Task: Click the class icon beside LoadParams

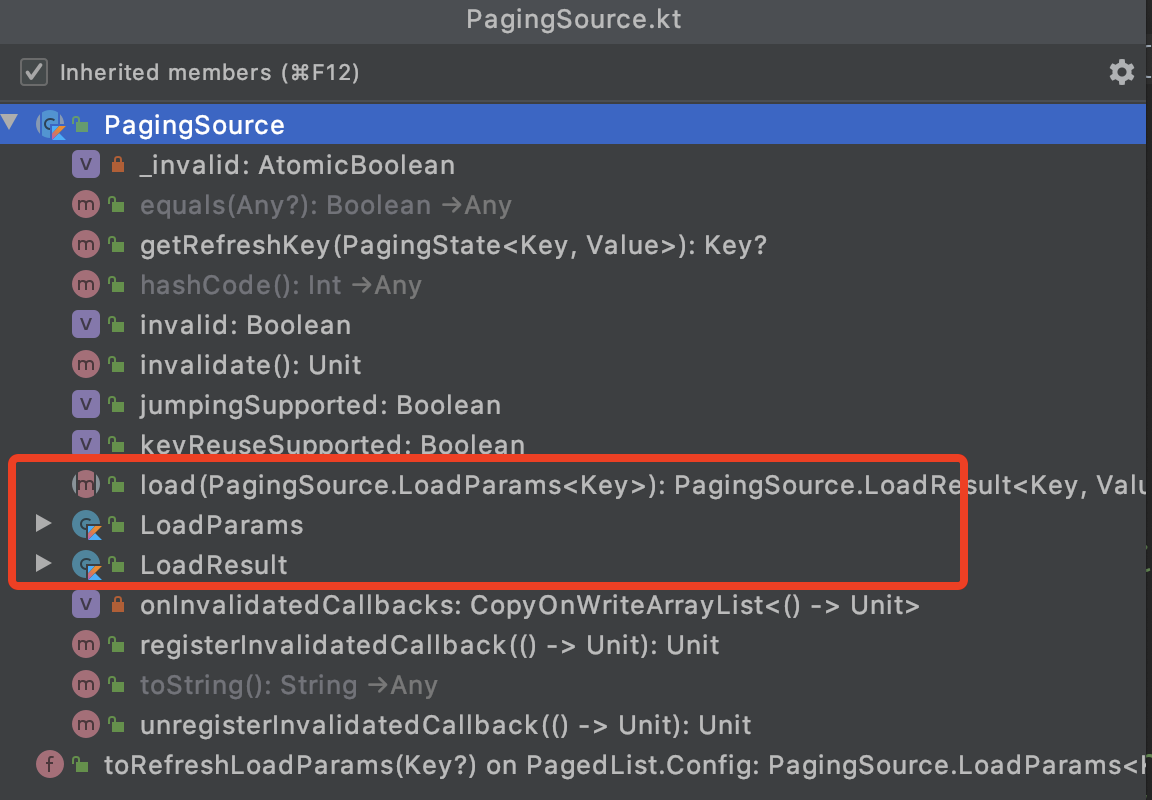Action: (x=86, y=524)
